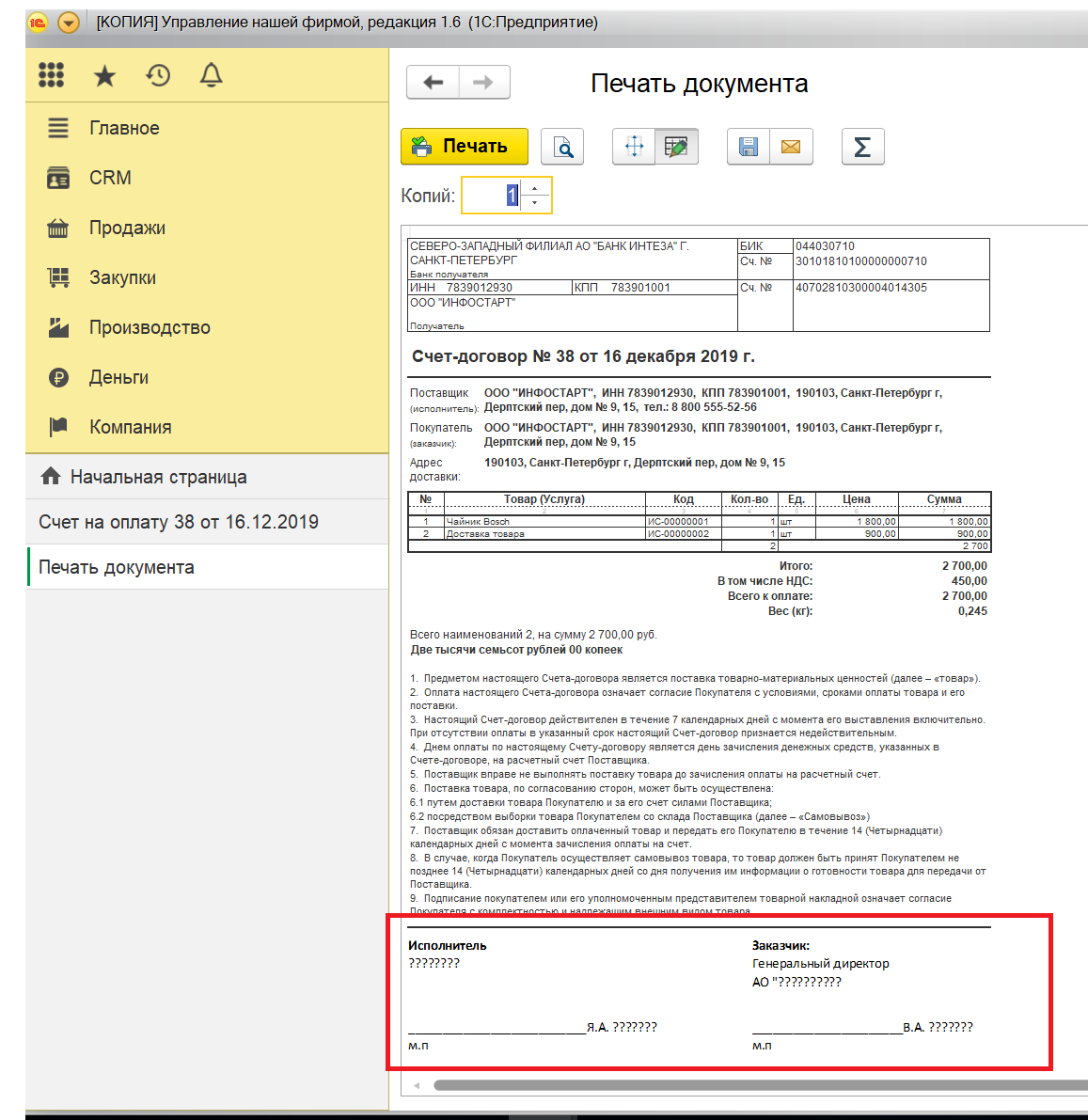1088x1120 pixels.
Task: Click the КПП 783901001 cell
Action: tap(654, 287)
